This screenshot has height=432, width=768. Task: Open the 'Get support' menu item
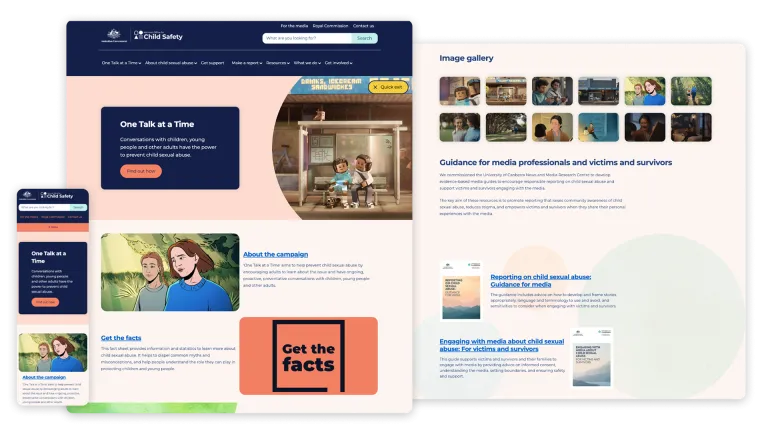[213, 63]
